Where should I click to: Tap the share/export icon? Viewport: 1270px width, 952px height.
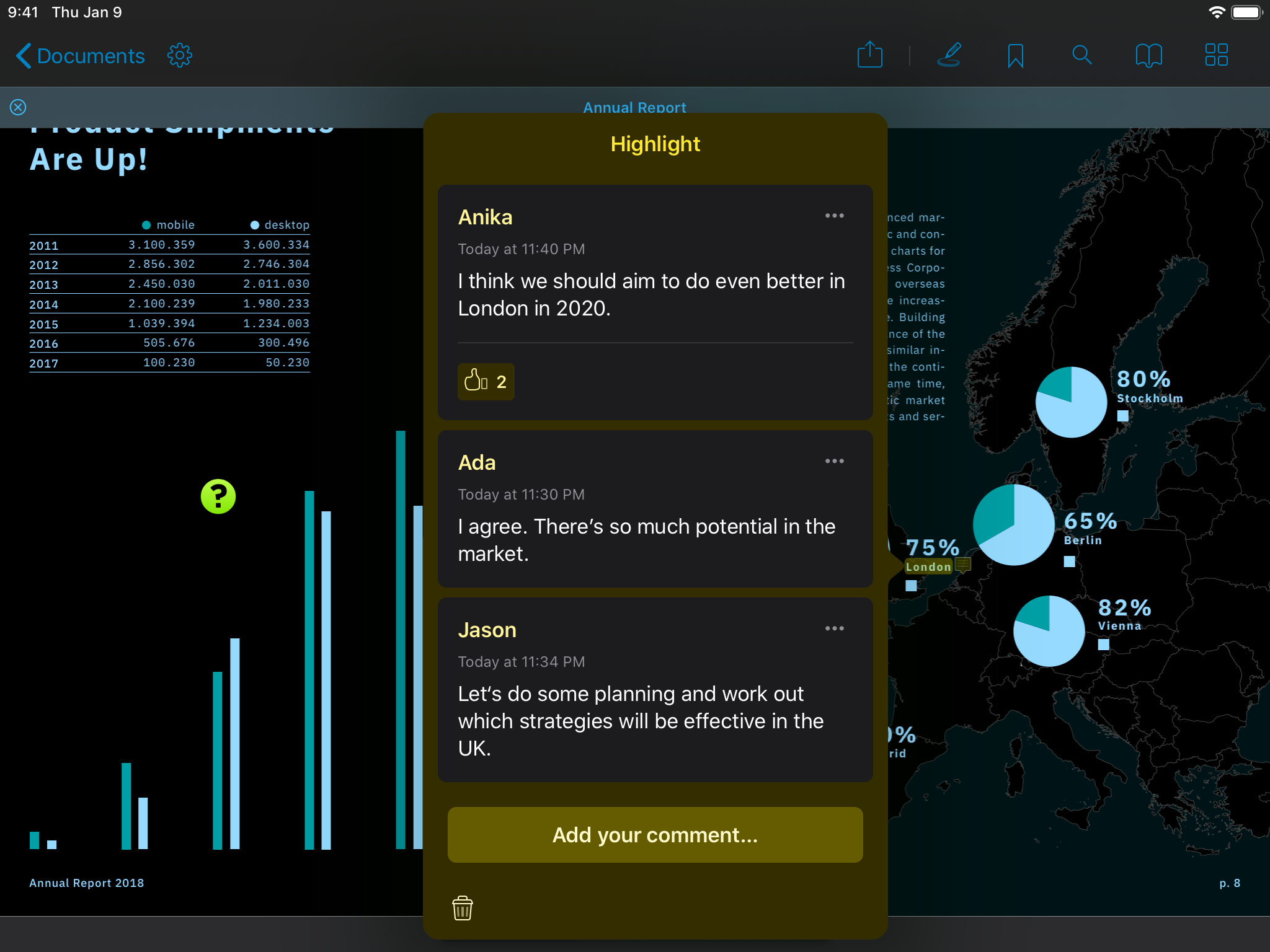pyautogui.click(x=870, y=55)
